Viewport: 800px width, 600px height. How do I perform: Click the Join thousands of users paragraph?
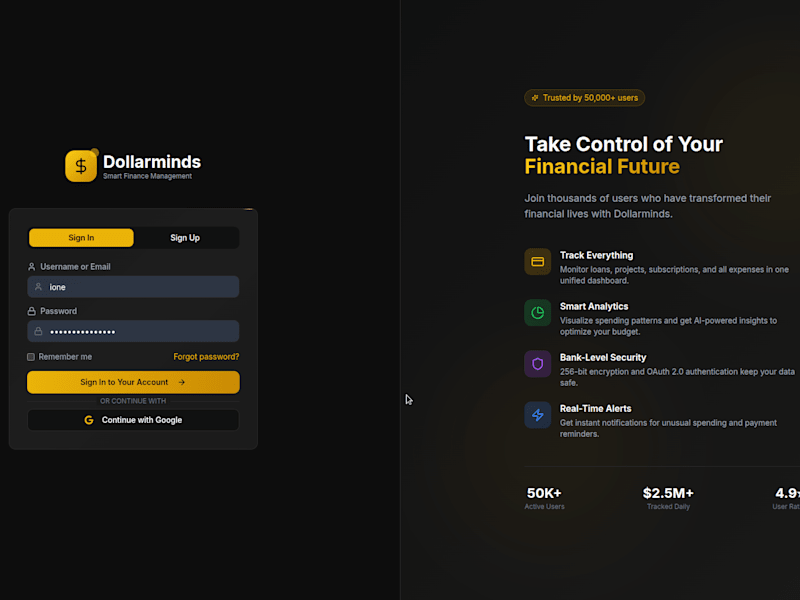(x=647, y=206)
